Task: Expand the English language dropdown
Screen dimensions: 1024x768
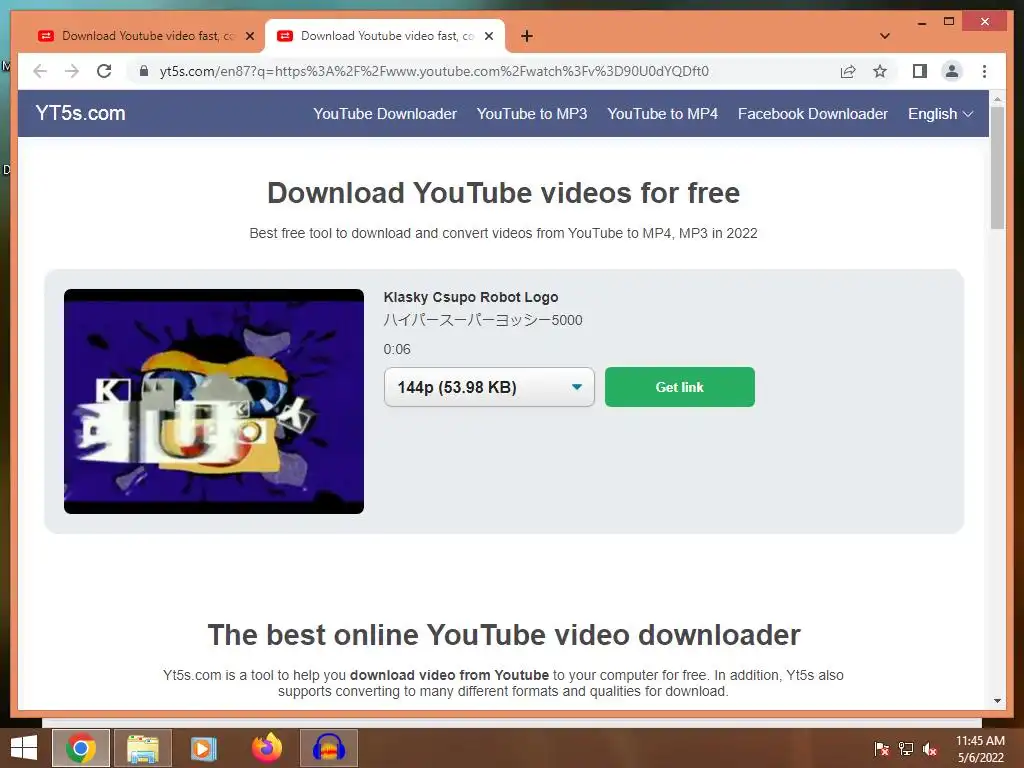Action: 940,114
